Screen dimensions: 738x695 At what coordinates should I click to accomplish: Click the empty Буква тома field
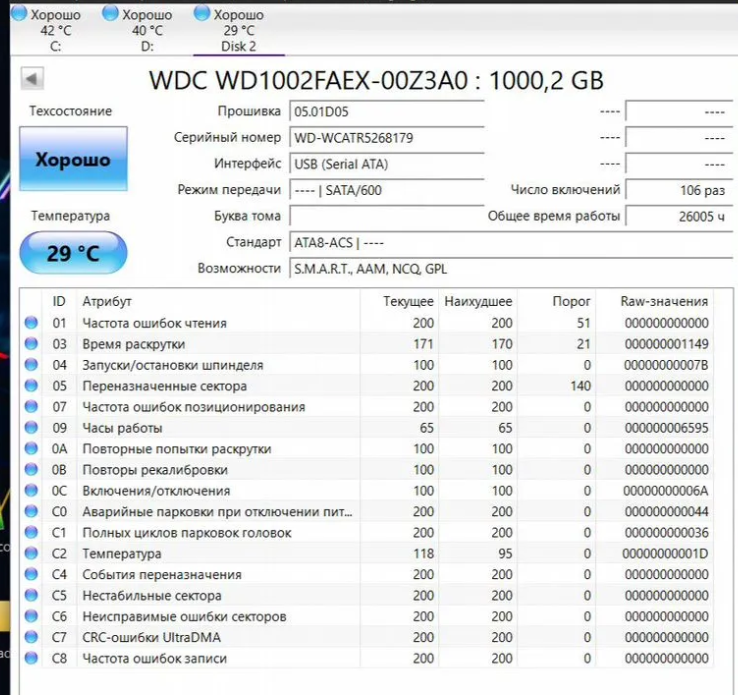tap(386, 216)
